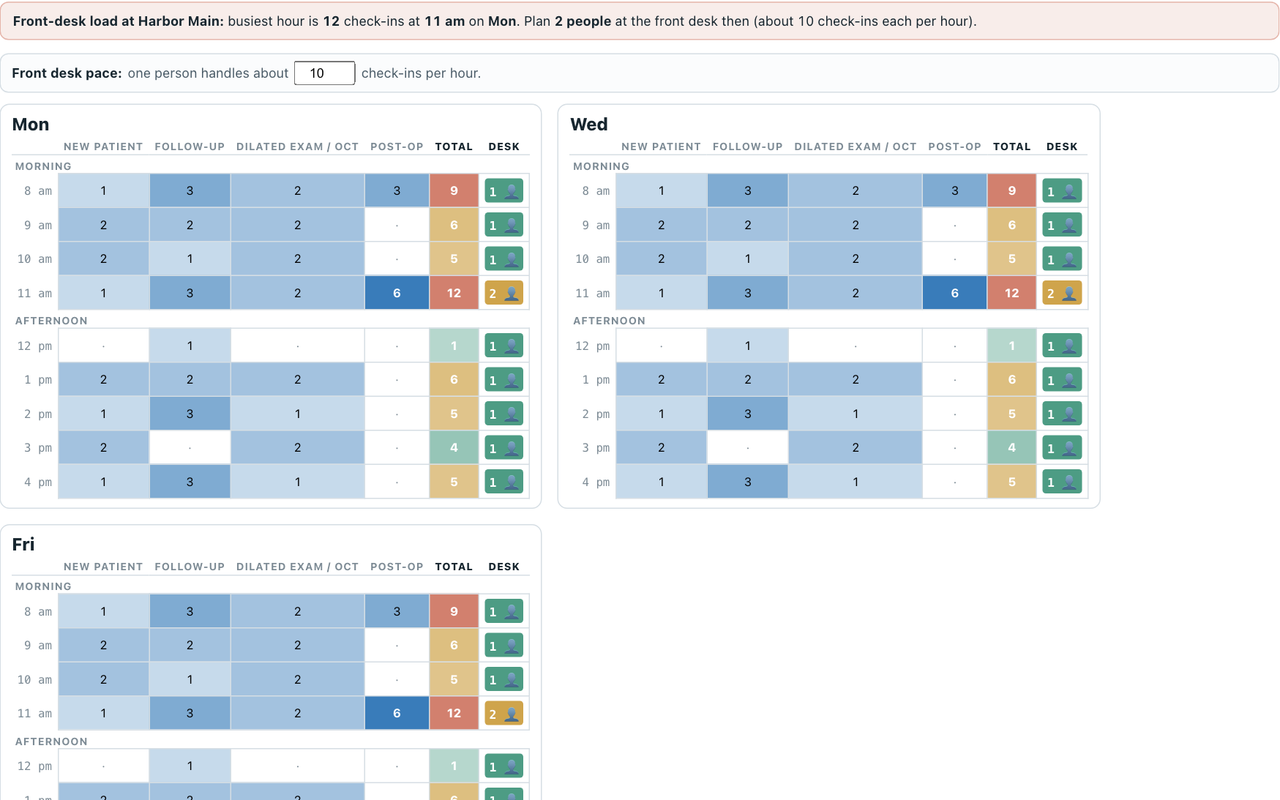Click the Wed 12 pm Total cell showing 1
Viewport: 1280px width, 800px height.
pos(1012,346)
